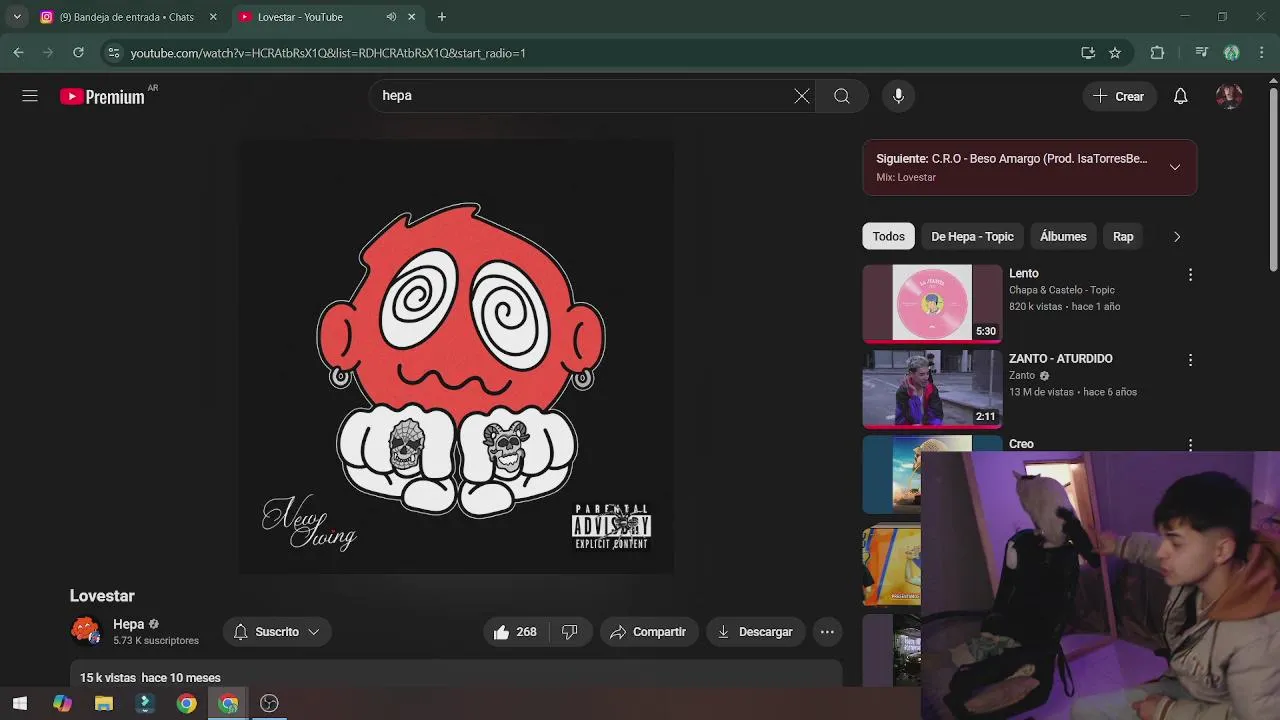Open the Chrome profile avatar
The height and width of the screenshot is (720, 1280).
(x=1232, y=53)
